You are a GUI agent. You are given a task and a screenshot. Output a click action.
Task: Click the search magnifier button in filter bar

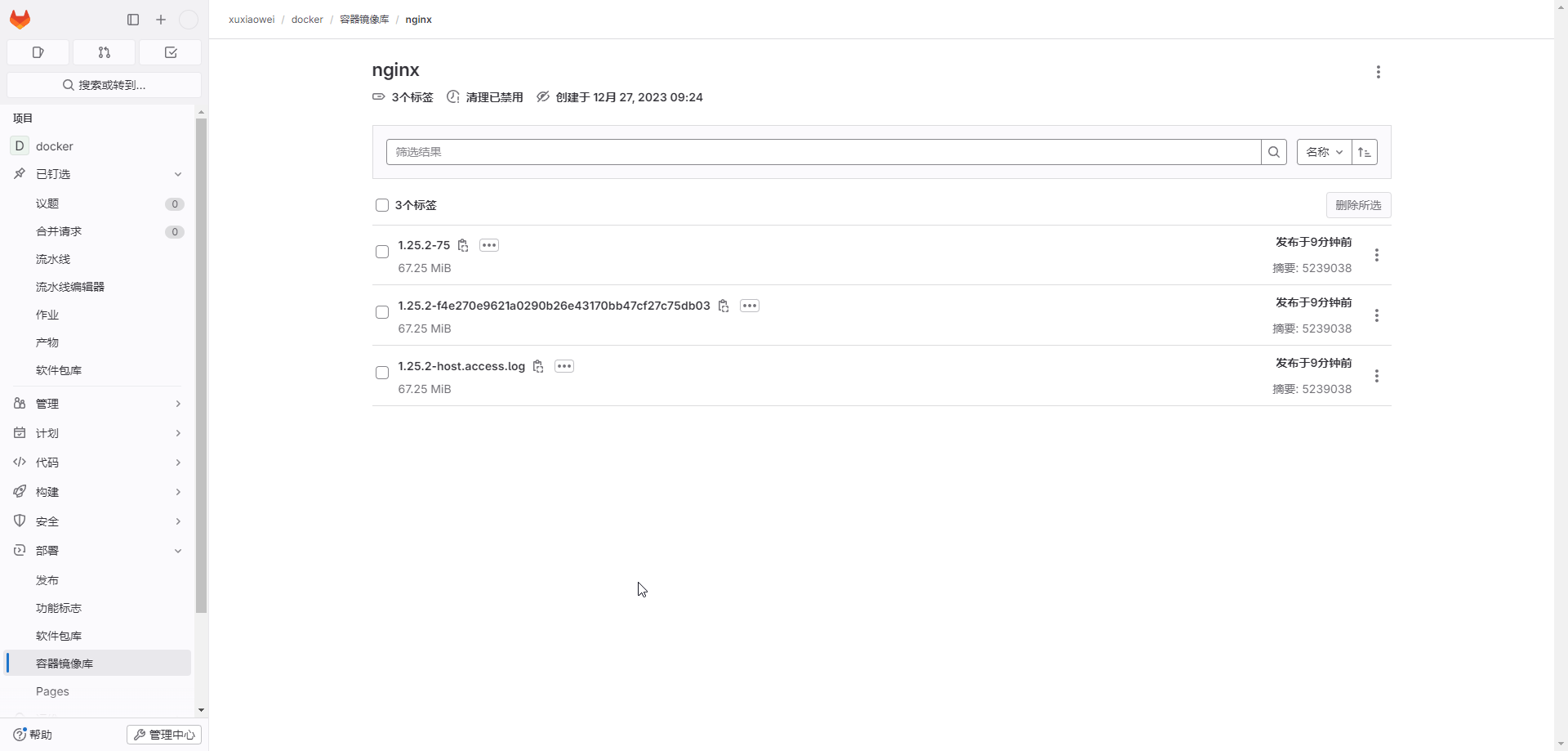(1274, 152)
